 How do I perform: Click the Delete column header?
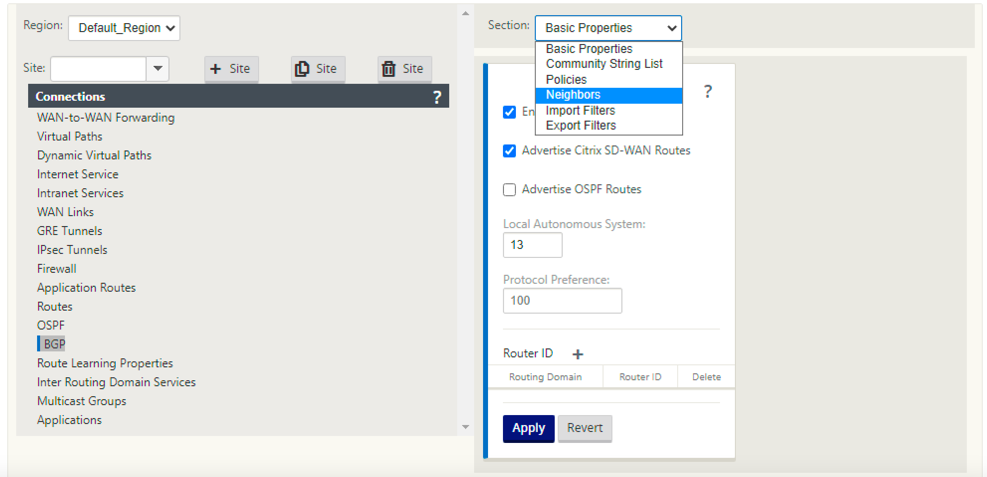tap(706, 377)
